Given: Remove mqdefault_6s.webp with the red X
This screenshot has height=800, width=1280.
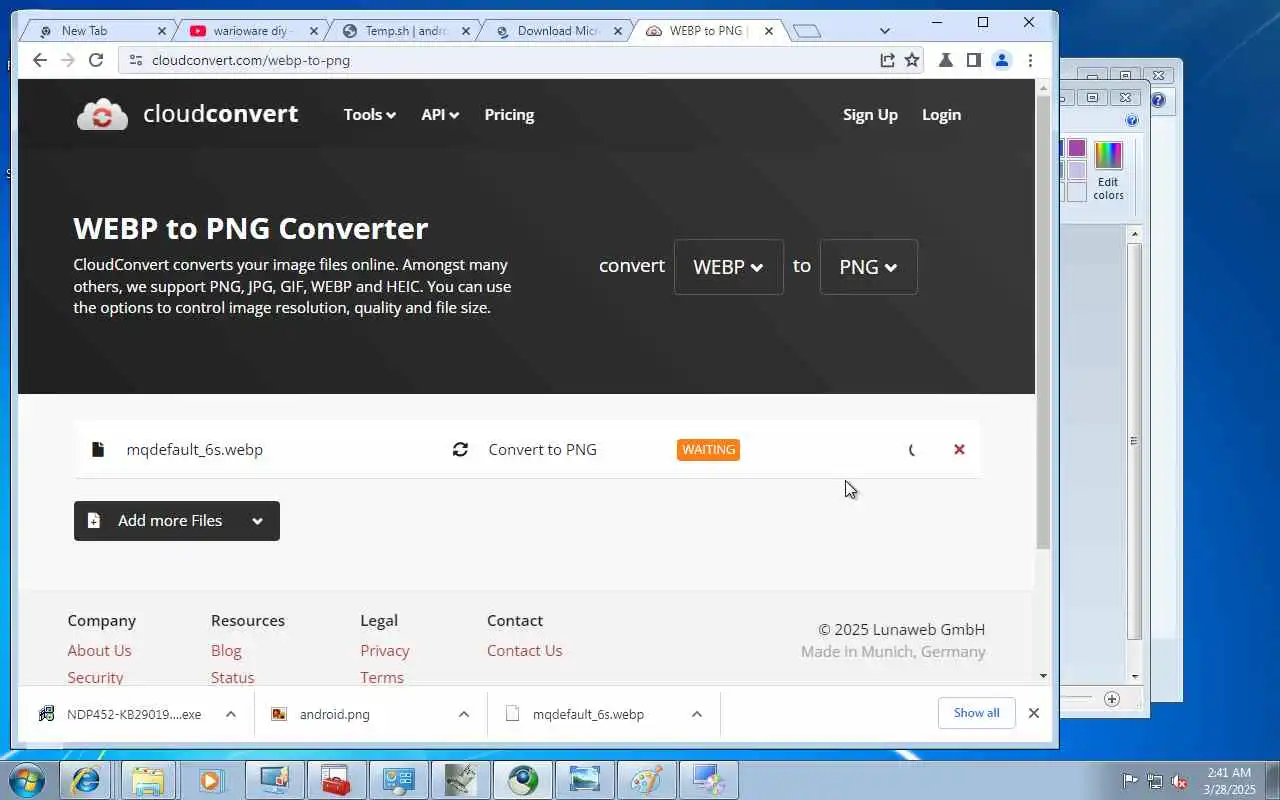Looking at the screenshot, I should pyautogui.click(x=959, y=450).
